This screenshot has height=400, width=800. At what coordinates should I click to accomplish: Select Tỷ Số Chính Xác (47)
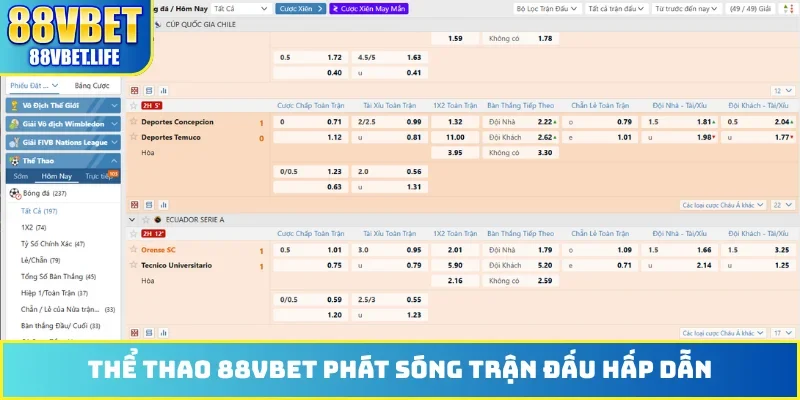tap(53, 243)
